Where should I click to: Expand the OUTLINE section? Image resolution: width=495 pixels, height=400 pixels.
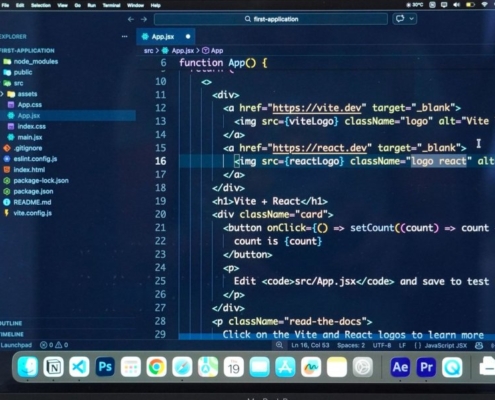pos(11,323)
